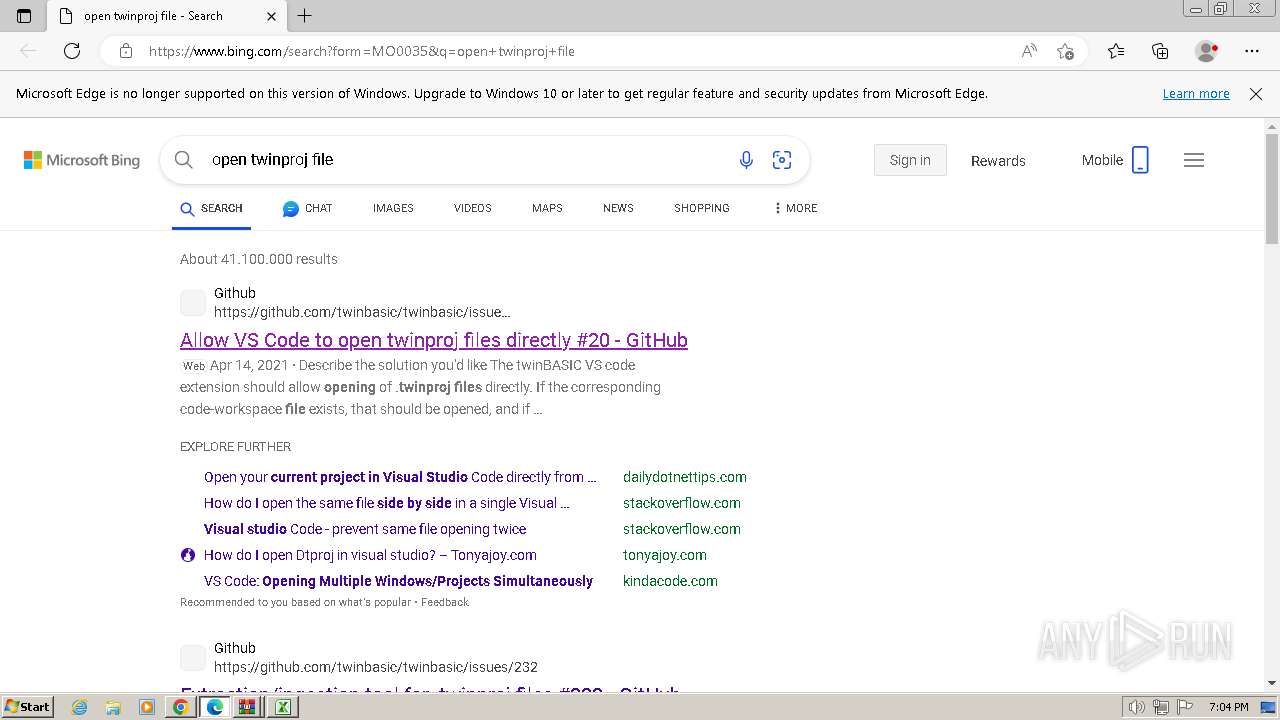The height and width of the screenshot is (720, 1280).
Task: Go to the Microsoft Bing home logo
Action: click(x=82, y=160)
